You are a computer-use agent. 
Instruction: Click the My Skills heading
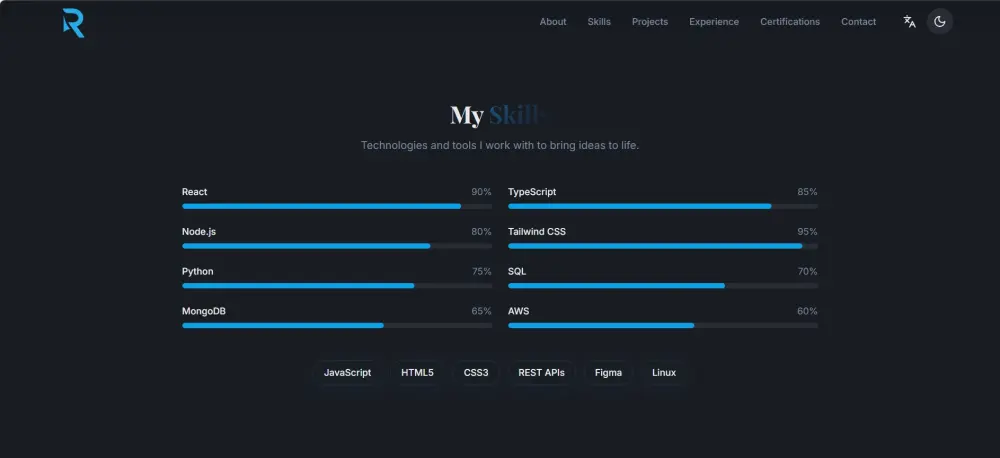pyautogui.click(x=499, y=115)
